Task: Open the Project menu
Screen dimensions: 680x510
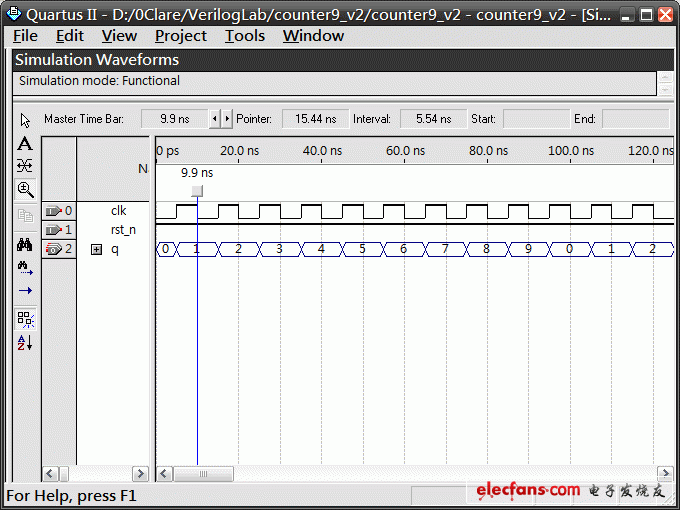Action: [181, 36]
